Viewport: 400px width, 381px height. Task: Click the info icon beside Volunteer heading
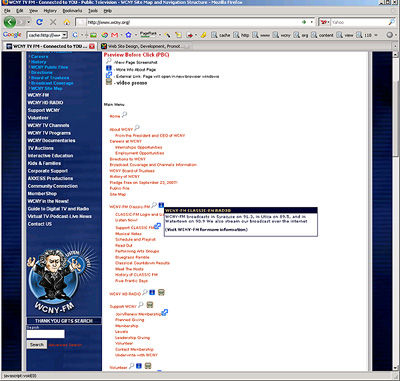[139, 366]
